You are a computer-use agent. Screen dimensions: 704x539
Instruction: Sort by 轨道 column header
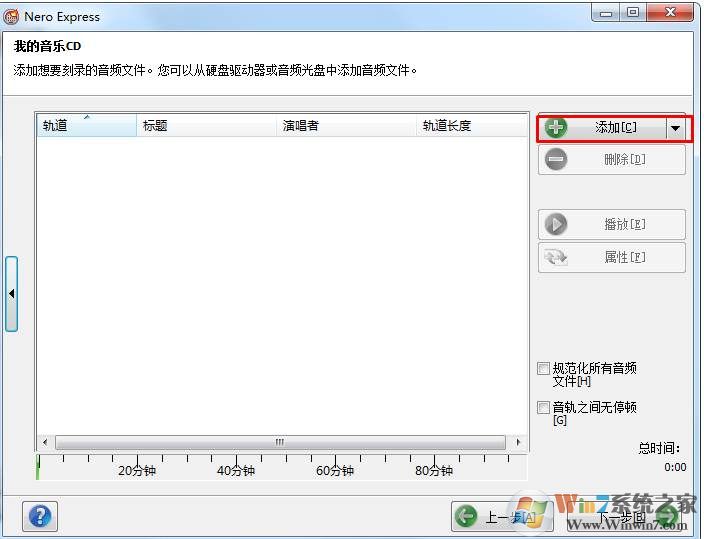86,125
